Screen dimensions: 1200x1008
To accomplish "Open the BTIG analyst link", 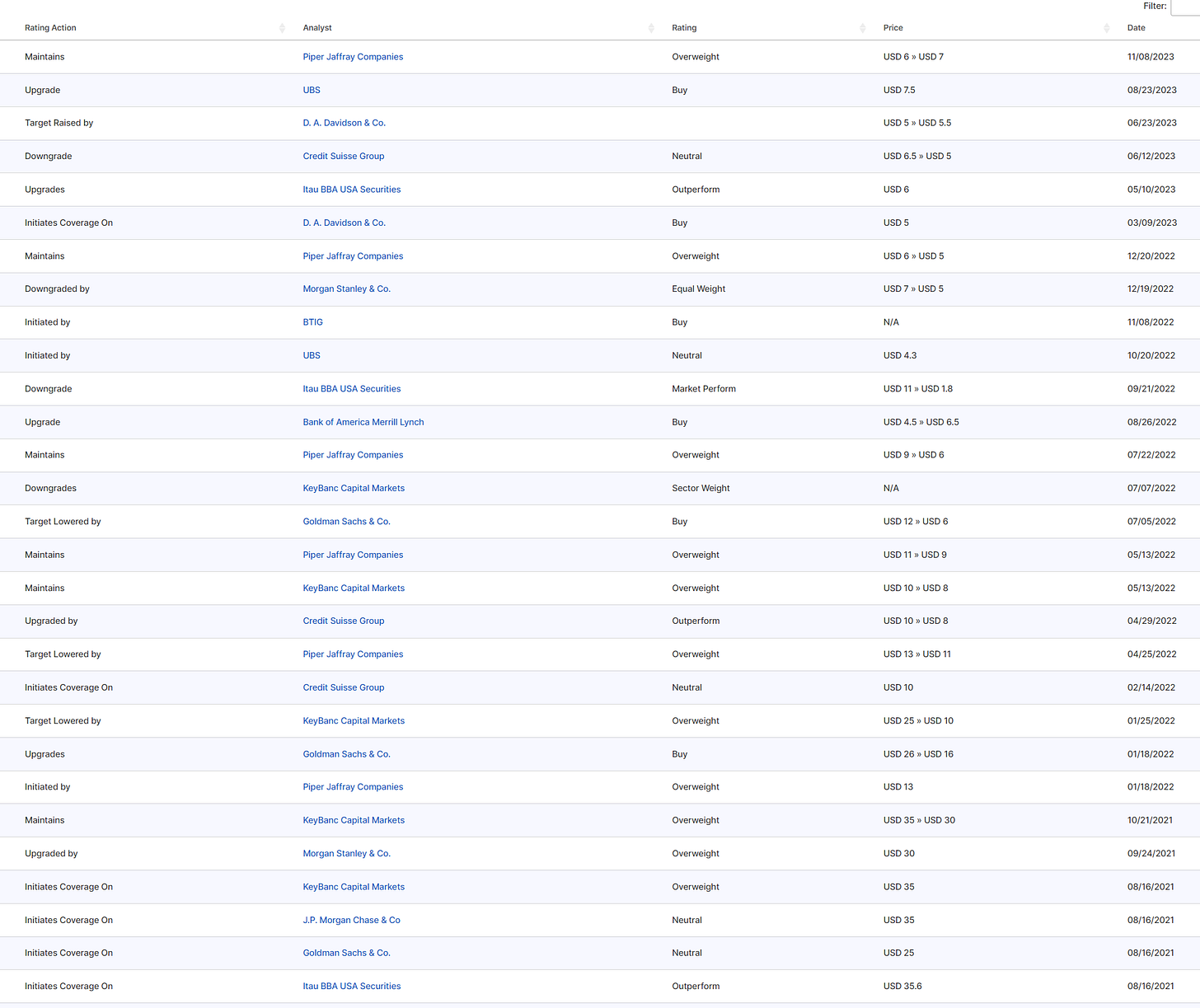I will [312, 322].
